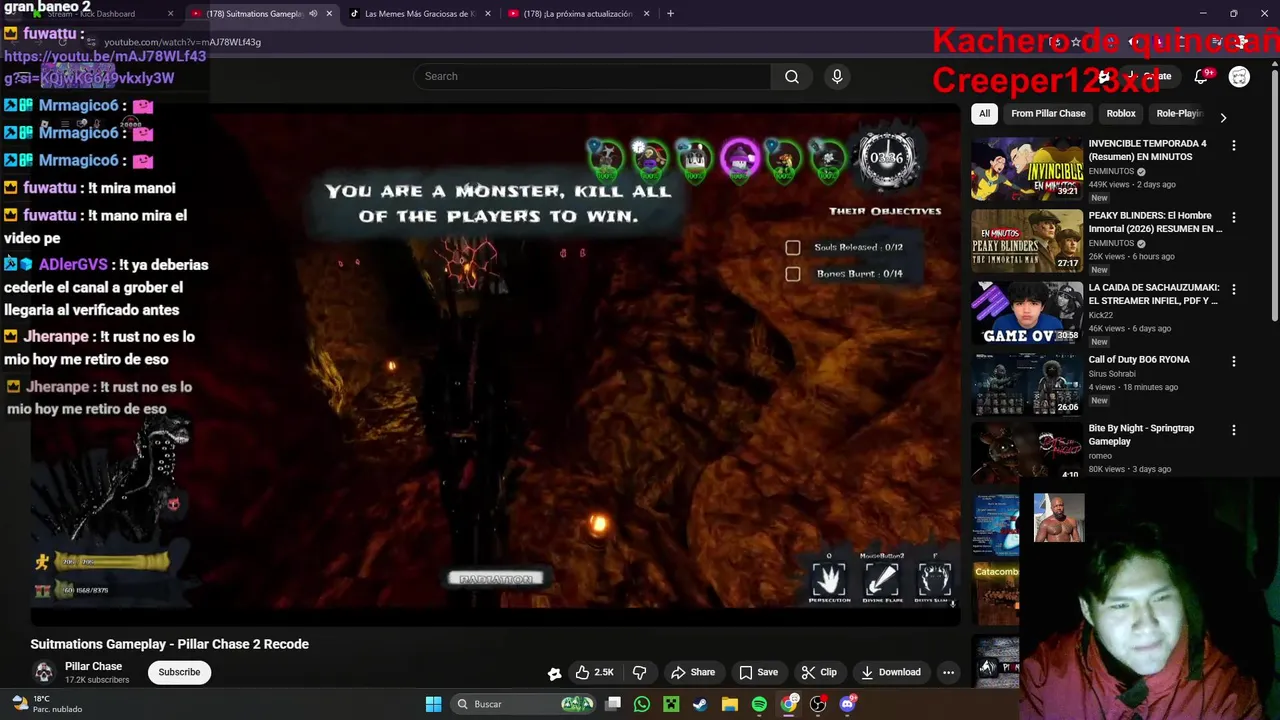The width and height of the screenshot is (1280, 720).
Task: Start voice search with the microphone icon
Action: pos(837,76)
